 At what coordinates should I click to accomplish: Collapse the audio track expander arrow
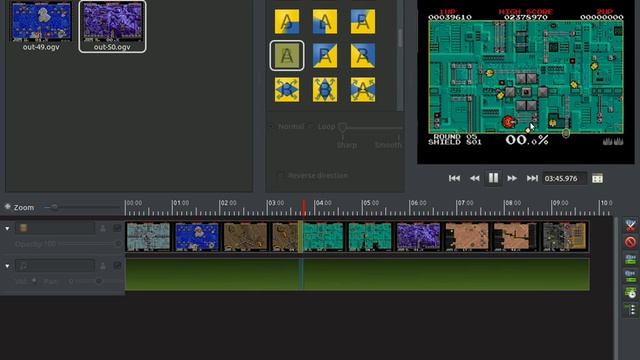pyautogui.click(x=7, y=266)
